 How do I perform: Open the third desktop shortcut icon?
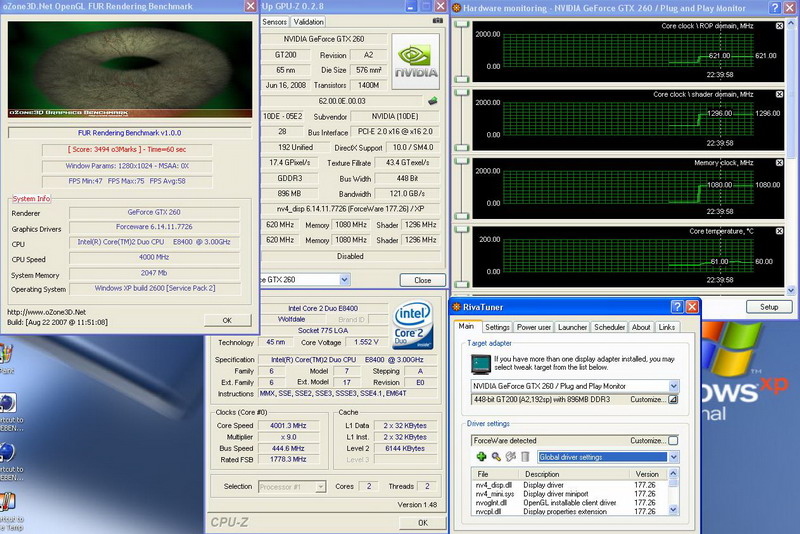pos(7,452)
